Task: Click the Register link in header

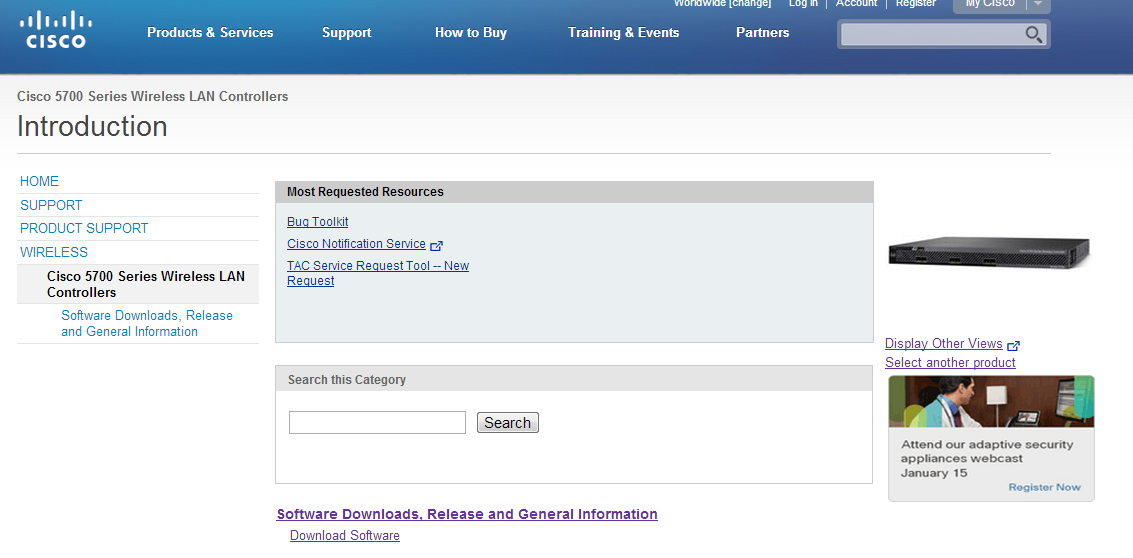Action: coord(916,4)
